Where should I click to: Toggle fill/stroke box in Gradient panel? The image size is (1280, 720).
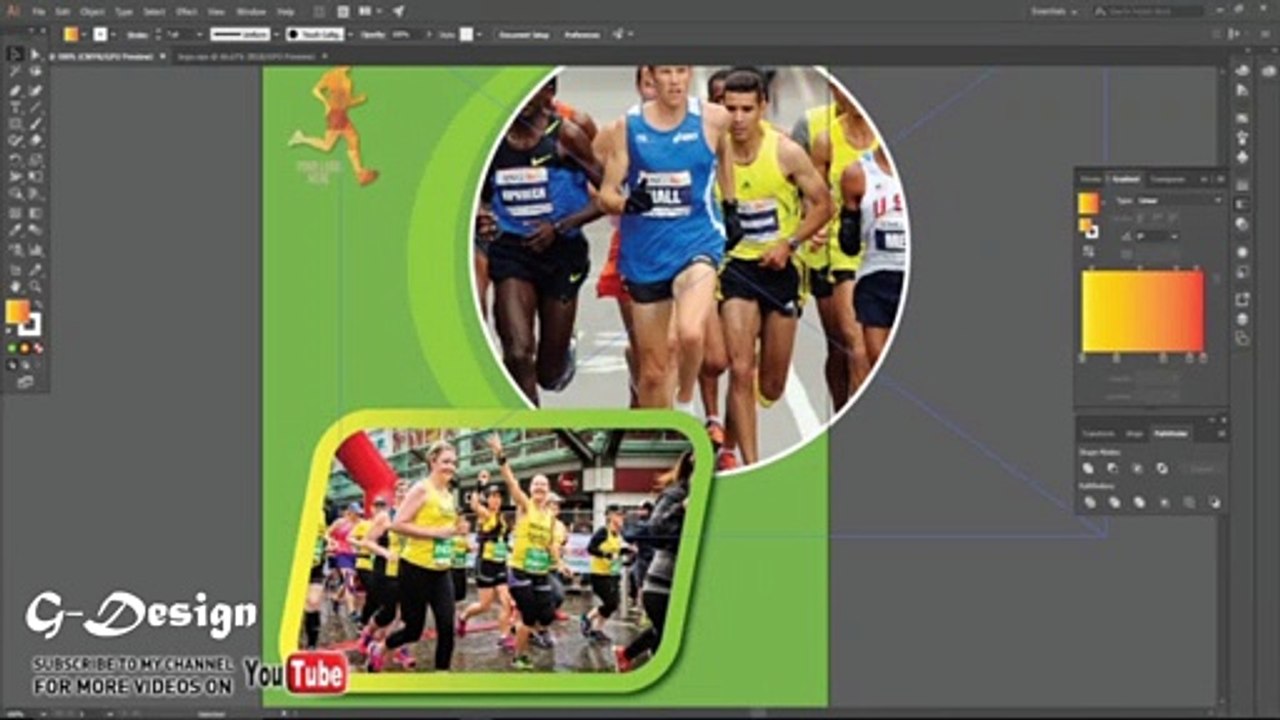pos(1088,228)
